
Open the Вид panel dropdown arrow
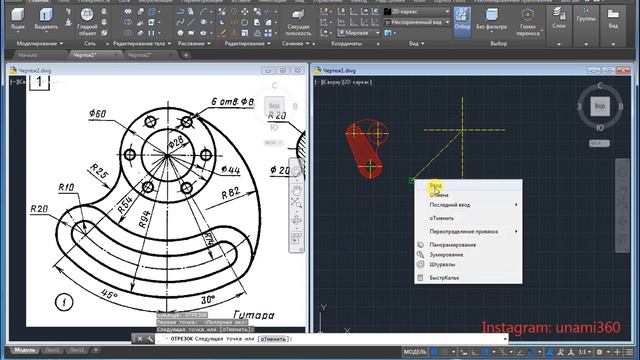[422, 43]
